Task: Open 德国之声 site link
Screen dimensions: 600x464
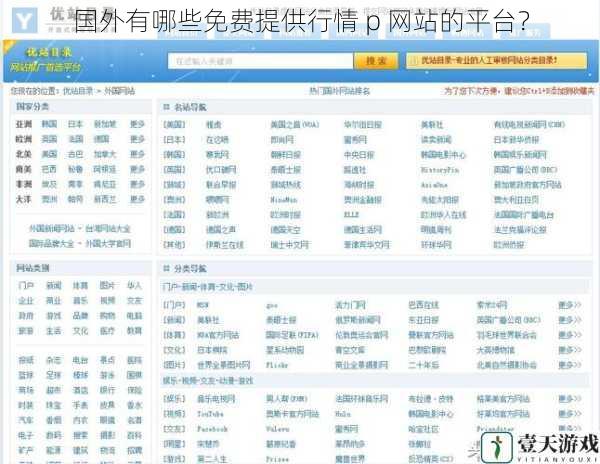Action: [221, 230]
